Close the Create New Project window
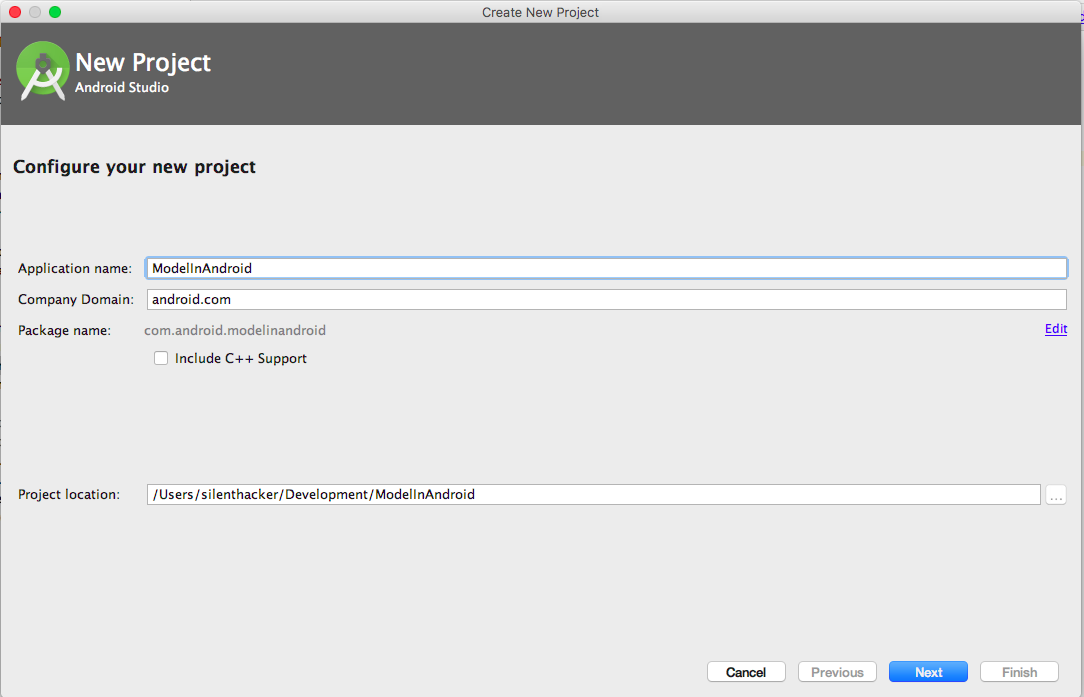This screenshot has width=1084, height=697. pyautogui.click(x=15, y=12)
